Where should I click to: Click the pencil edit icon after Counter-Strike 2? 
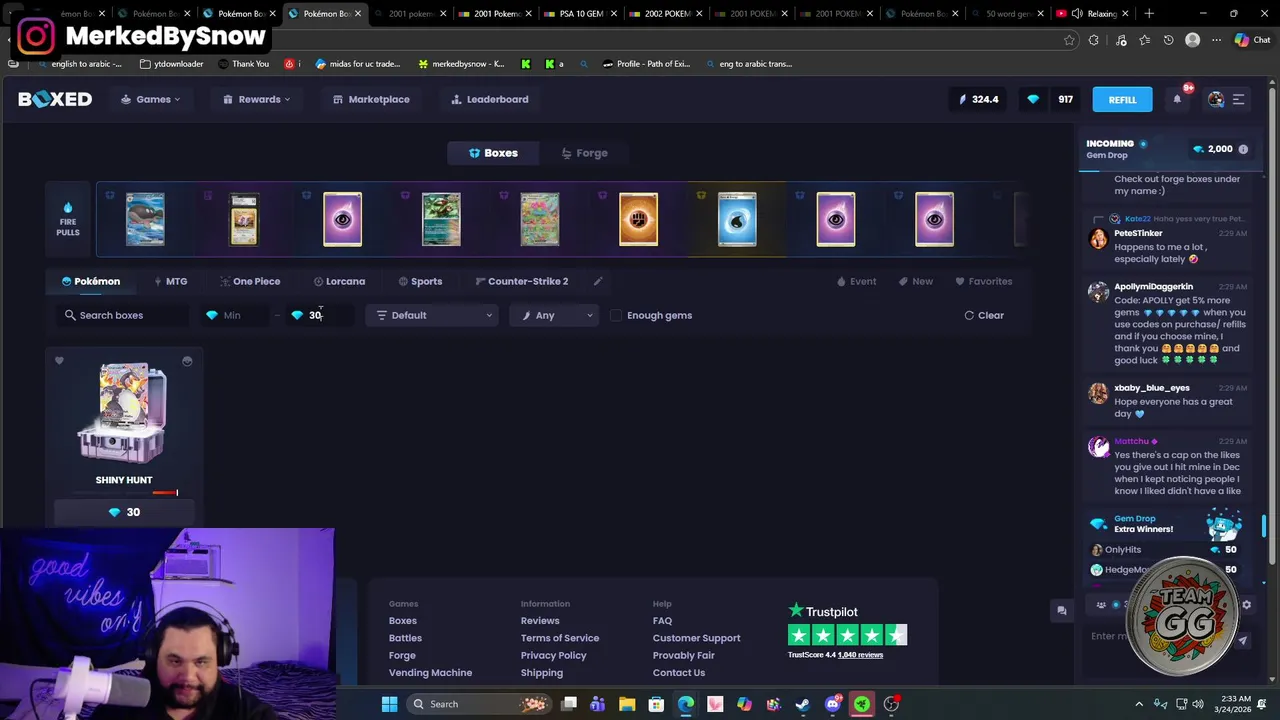click(598, 281)
